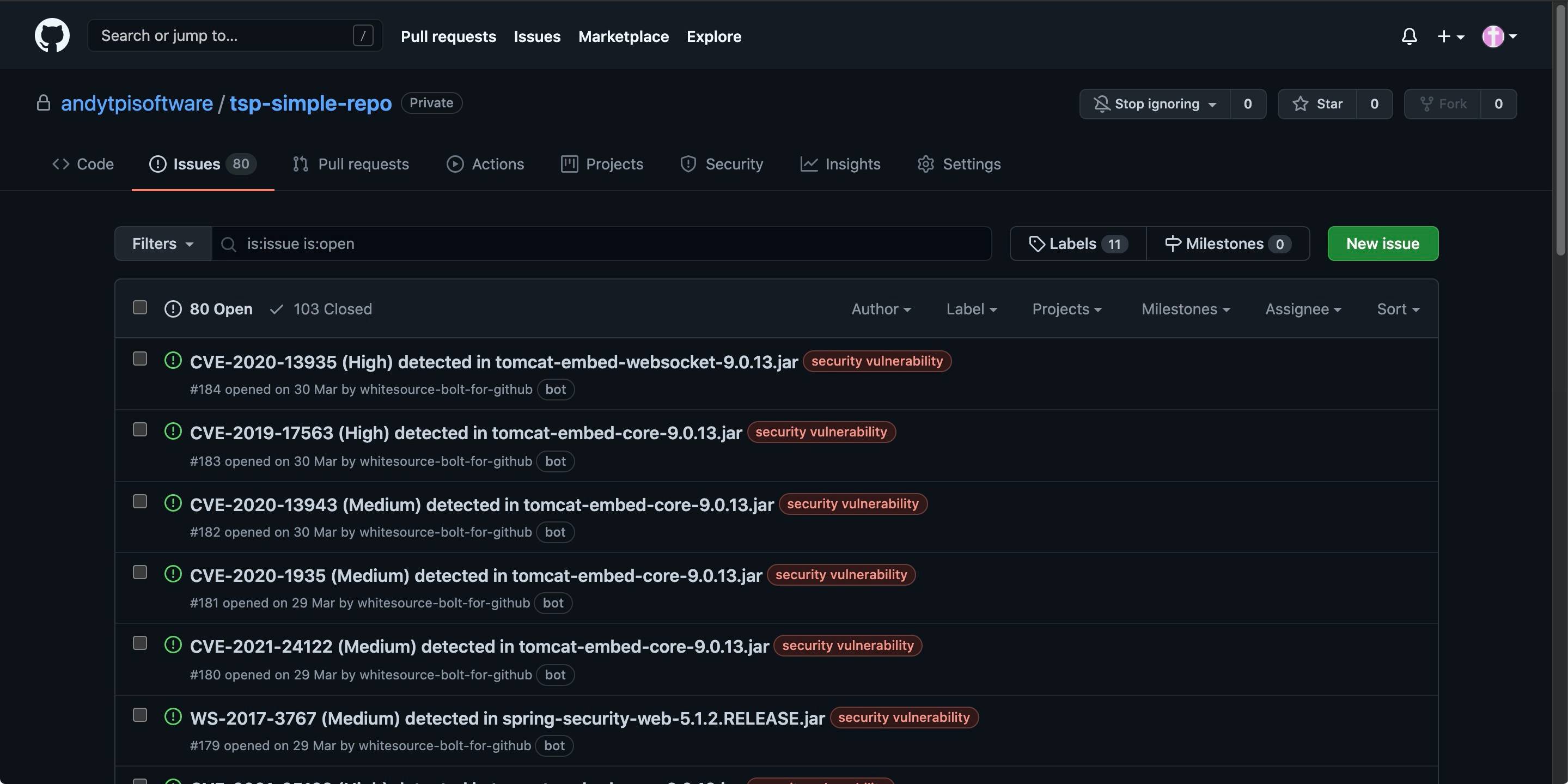This screenshot has width=1568, height=784.
Task: Click the checkmark icon by 103 Closed
Action: tap(276, 309)
